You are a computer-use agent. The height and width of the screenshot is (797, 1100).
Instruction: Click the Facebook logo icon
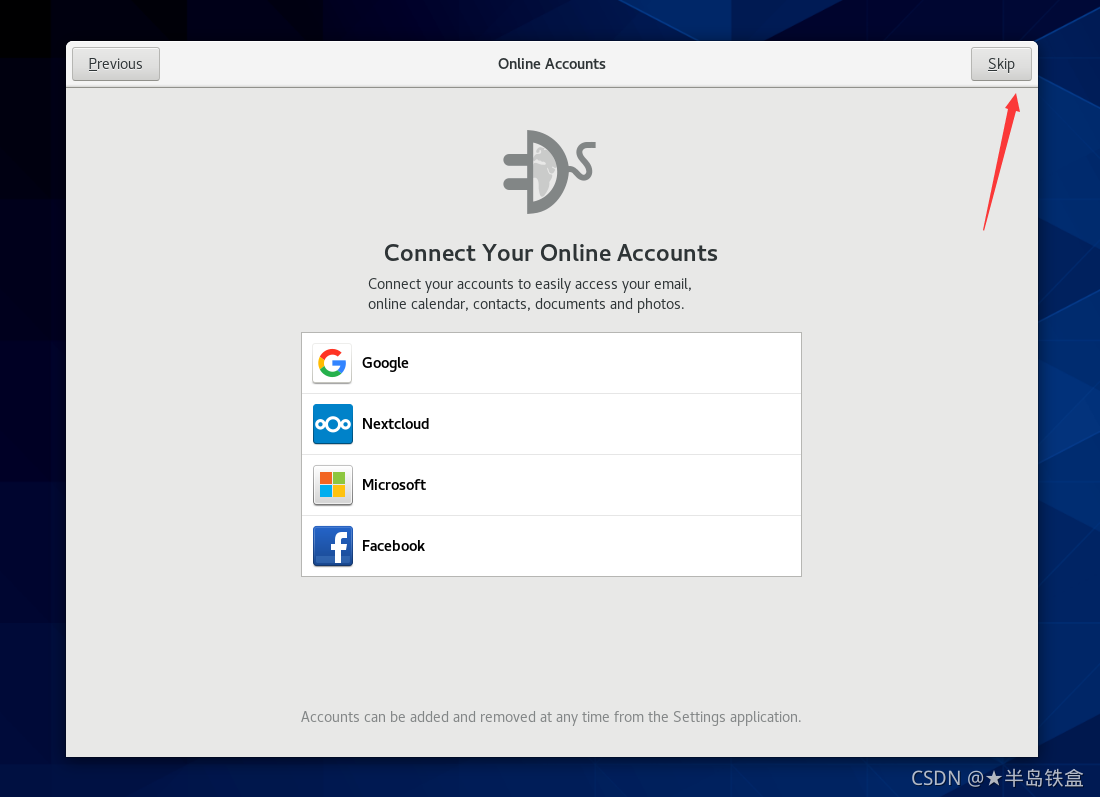333,546
